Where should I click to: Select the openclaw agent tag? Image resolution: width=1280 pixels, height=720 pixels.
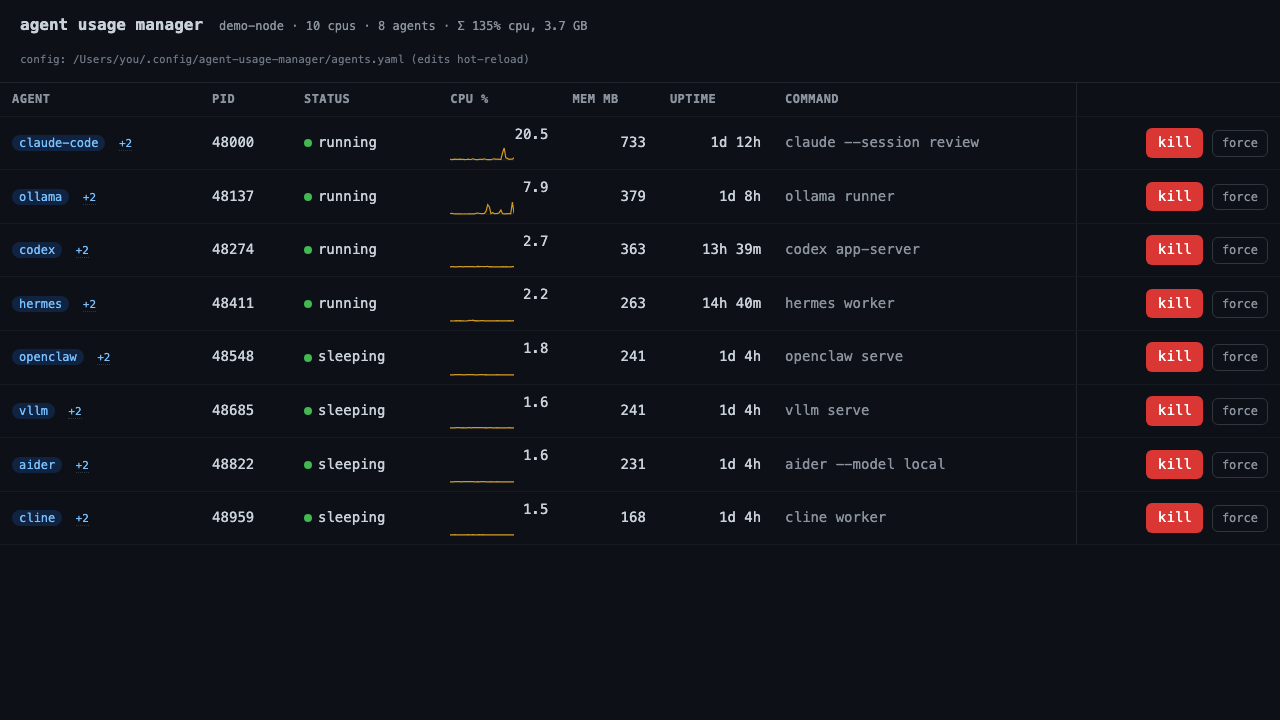pos(48,357)
